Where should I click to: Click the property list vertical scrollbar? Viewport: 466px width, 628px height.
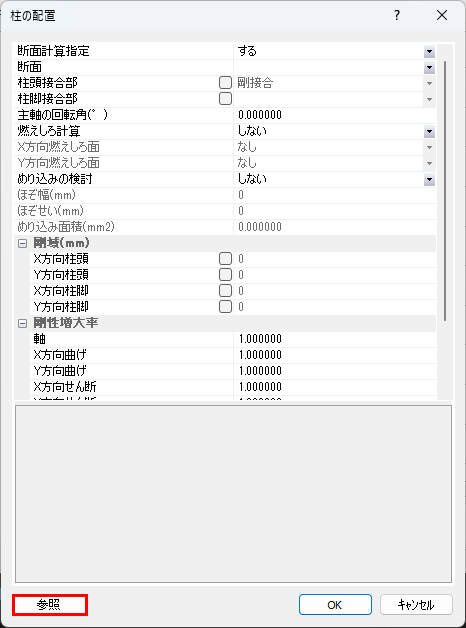coord(445,191)
